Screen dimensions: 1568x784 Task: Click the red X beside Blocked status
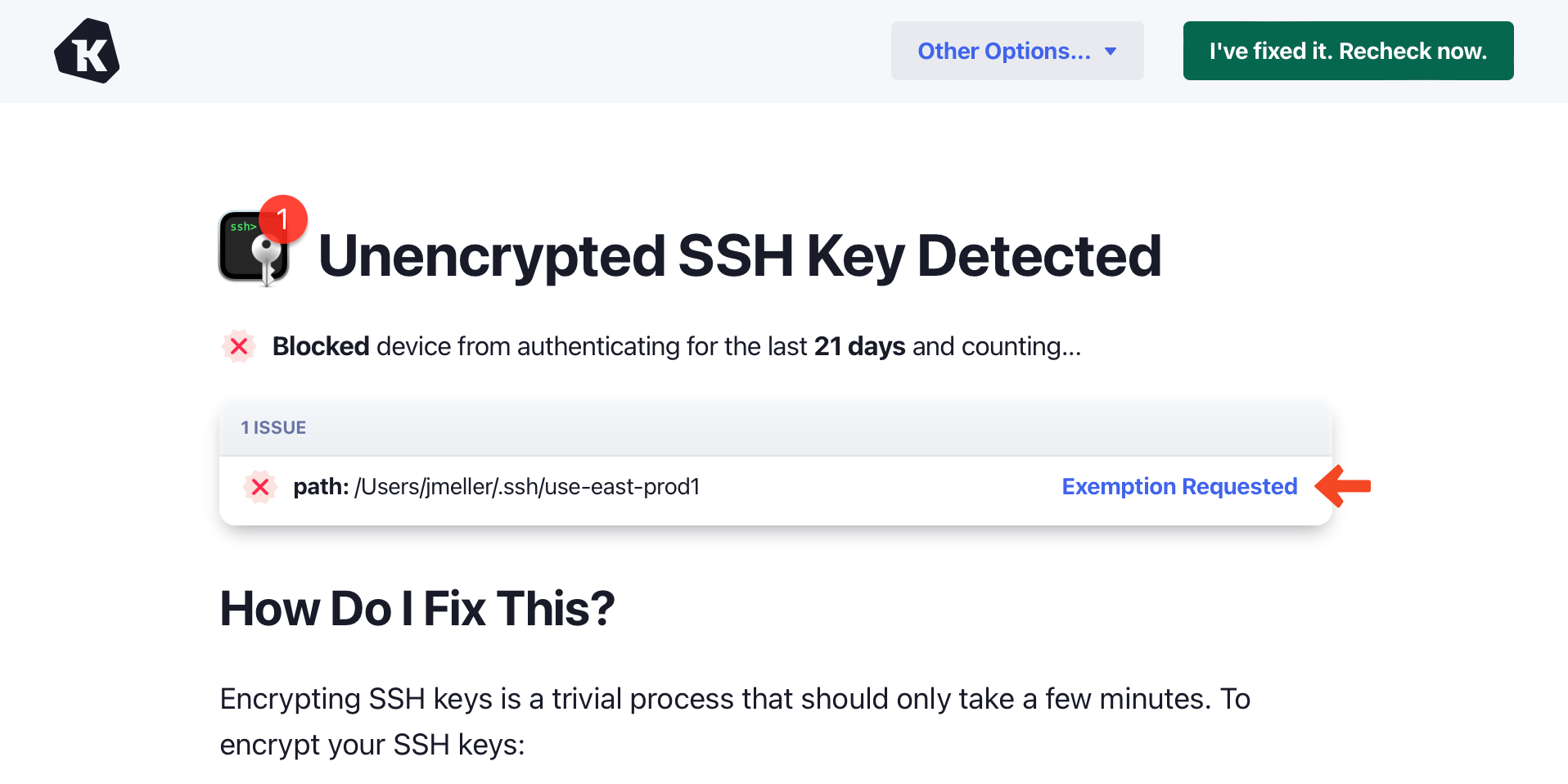239,346
